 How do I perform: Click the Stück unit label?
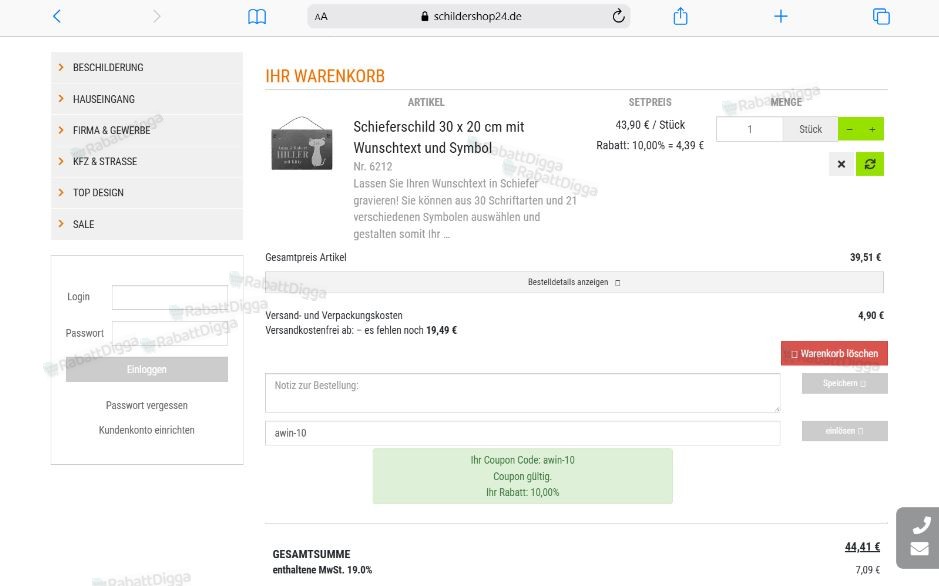pos(810,129)
